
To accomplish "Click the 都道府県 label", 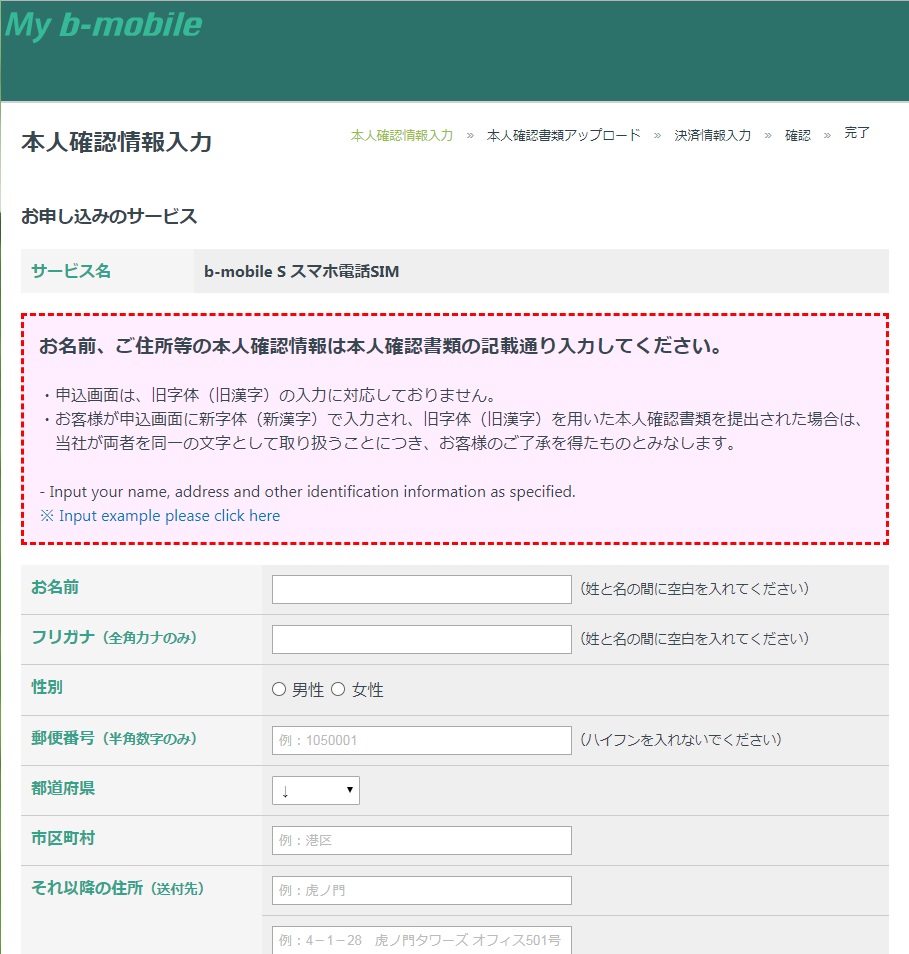I will pyautogui.click(x=63, y=788).
